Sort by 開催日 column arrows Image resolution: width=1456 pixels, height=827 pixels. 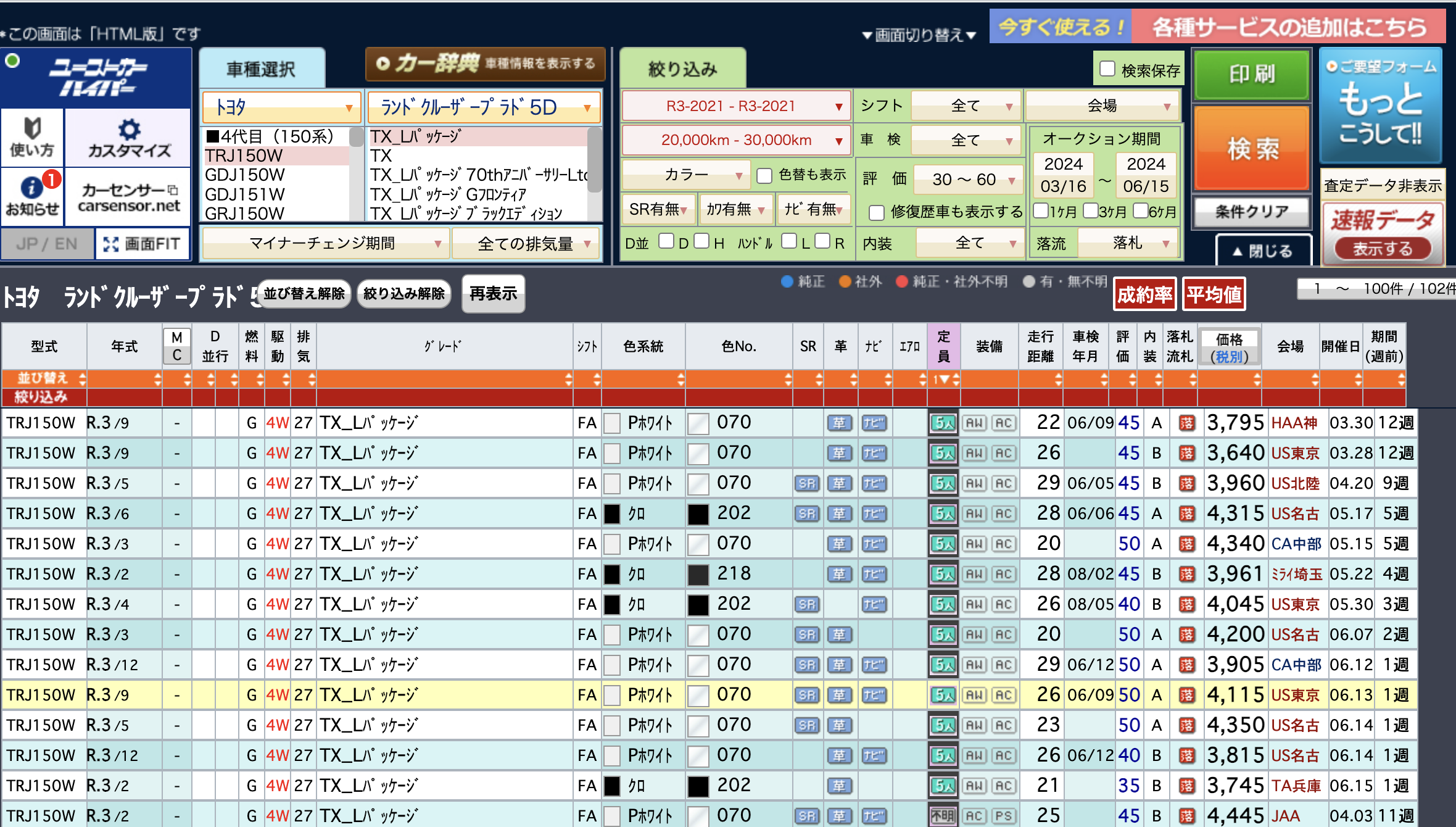[x=1357, y=378]
